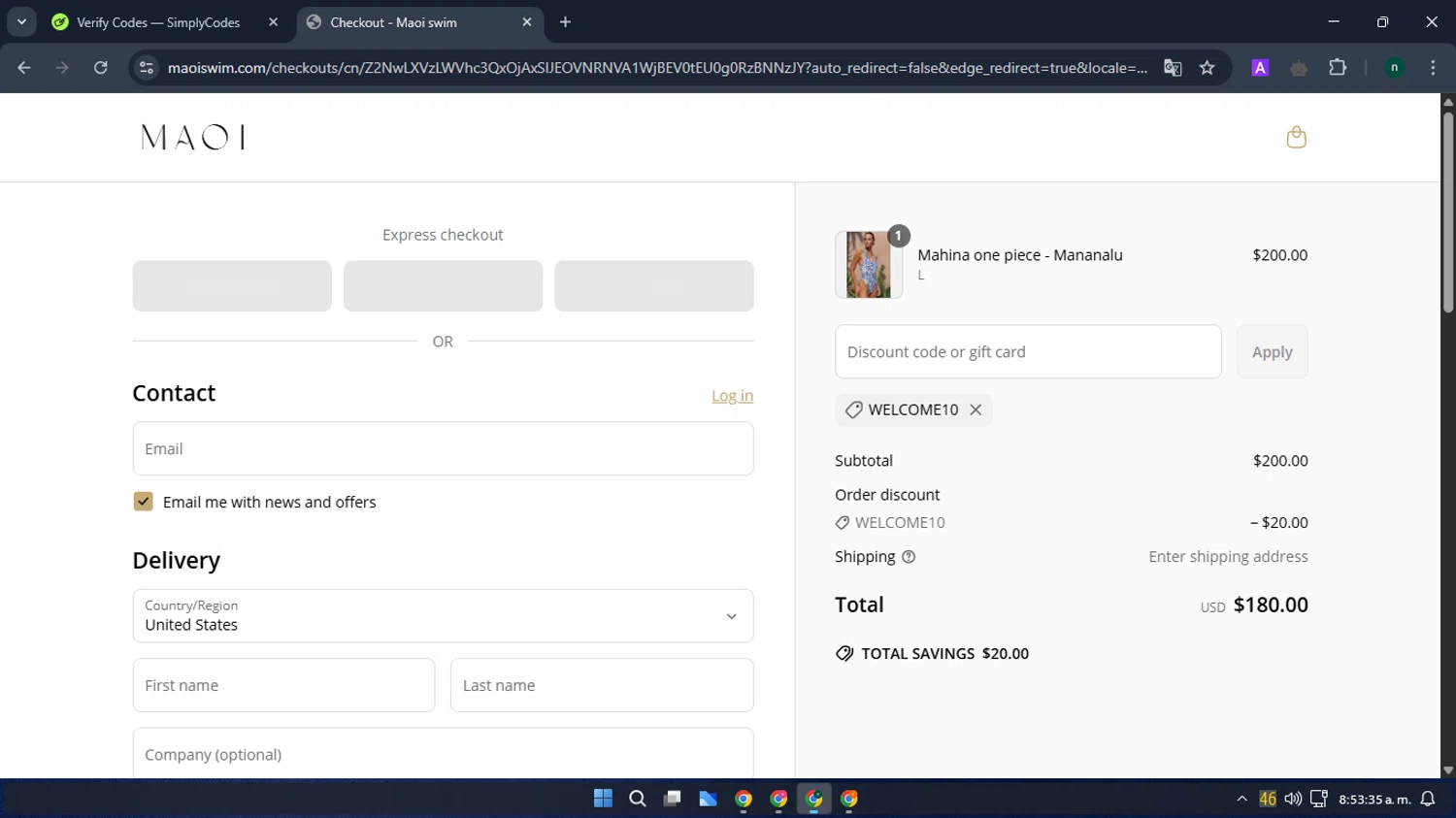Click the yellow 46 tray indicator

coord(1268,799)
